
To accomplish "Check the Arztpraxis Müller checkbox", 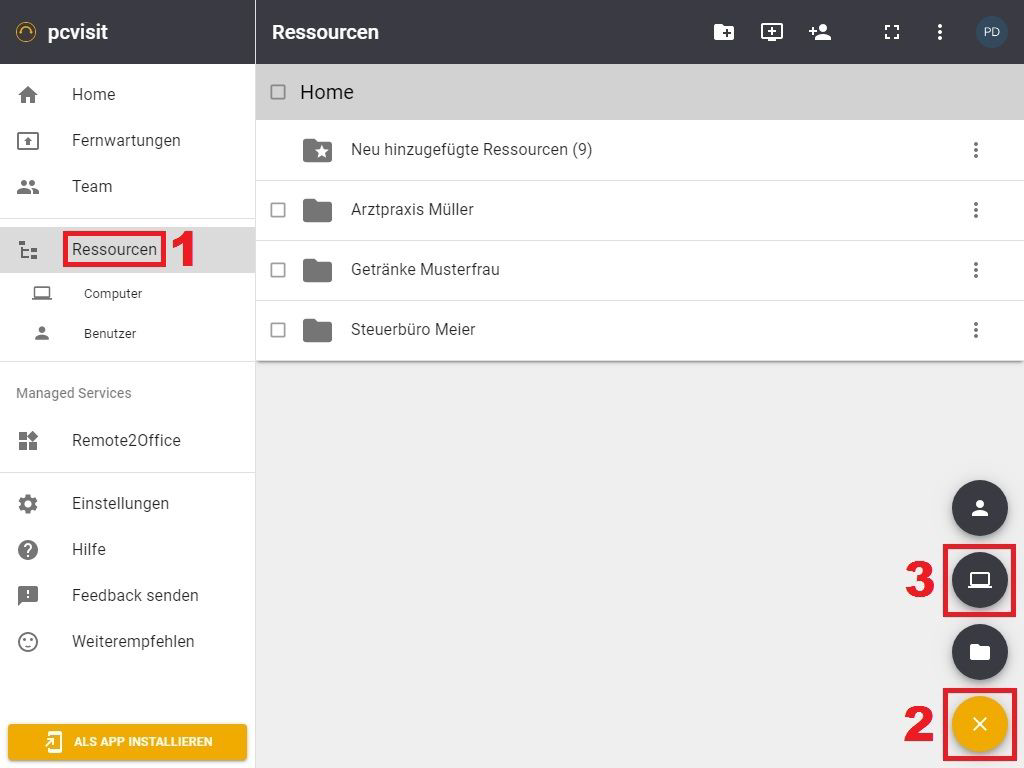I will click(278, 210).
